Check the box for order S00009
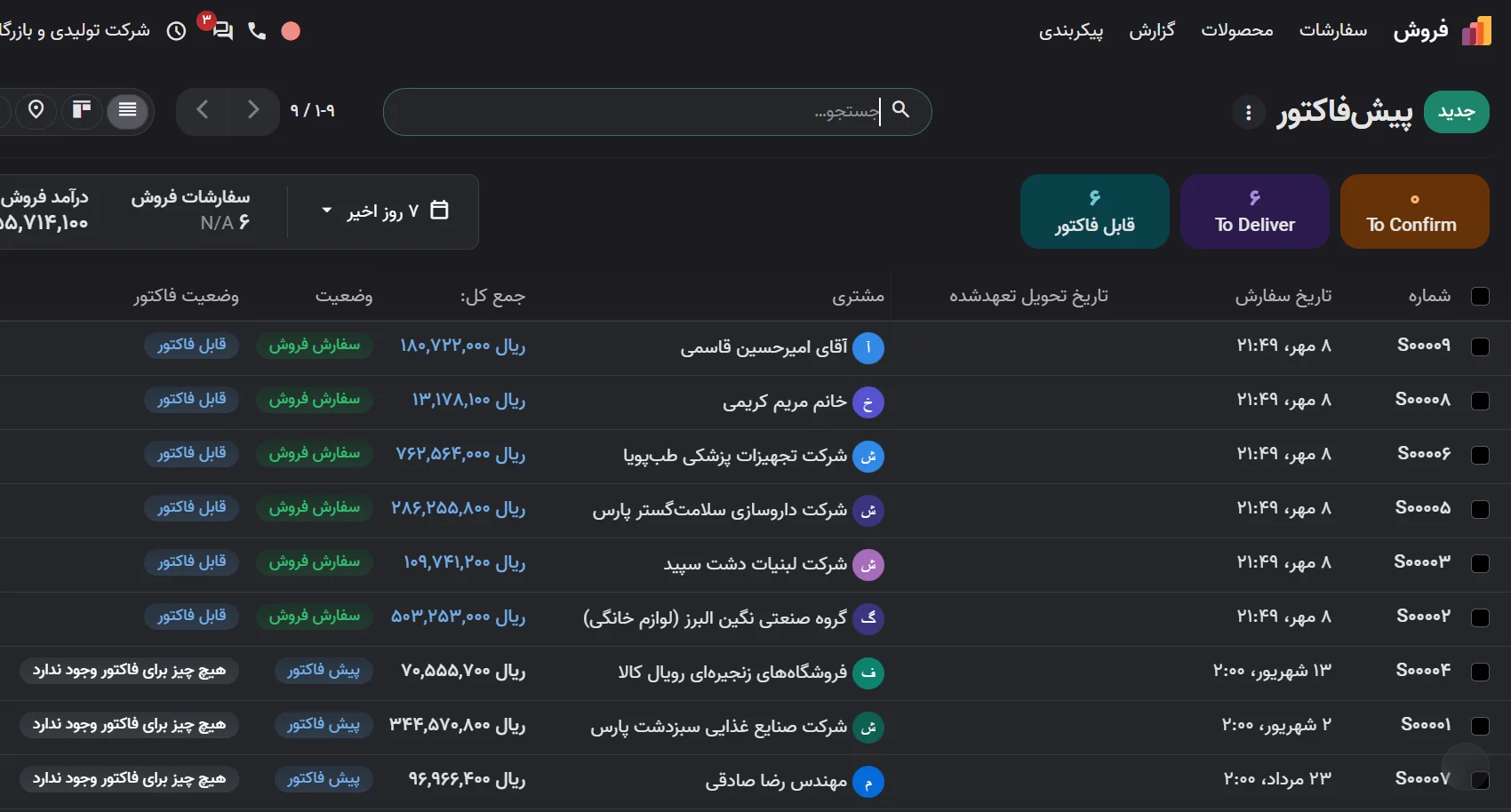Viewport: 1511px width, 812px height. click(1480, 346)
